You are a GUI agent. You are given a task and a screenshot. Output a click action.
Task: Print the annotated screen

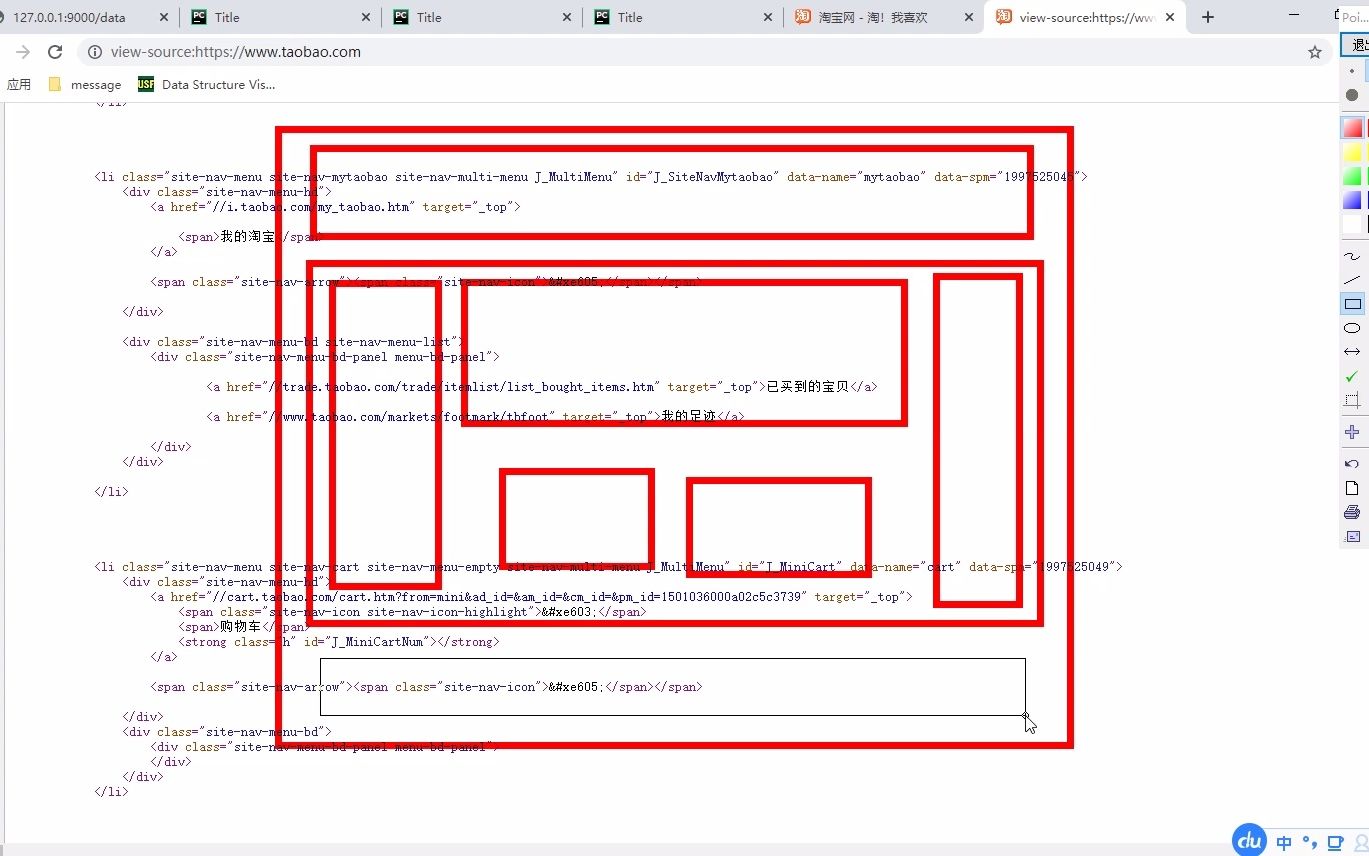point(1352,512)
